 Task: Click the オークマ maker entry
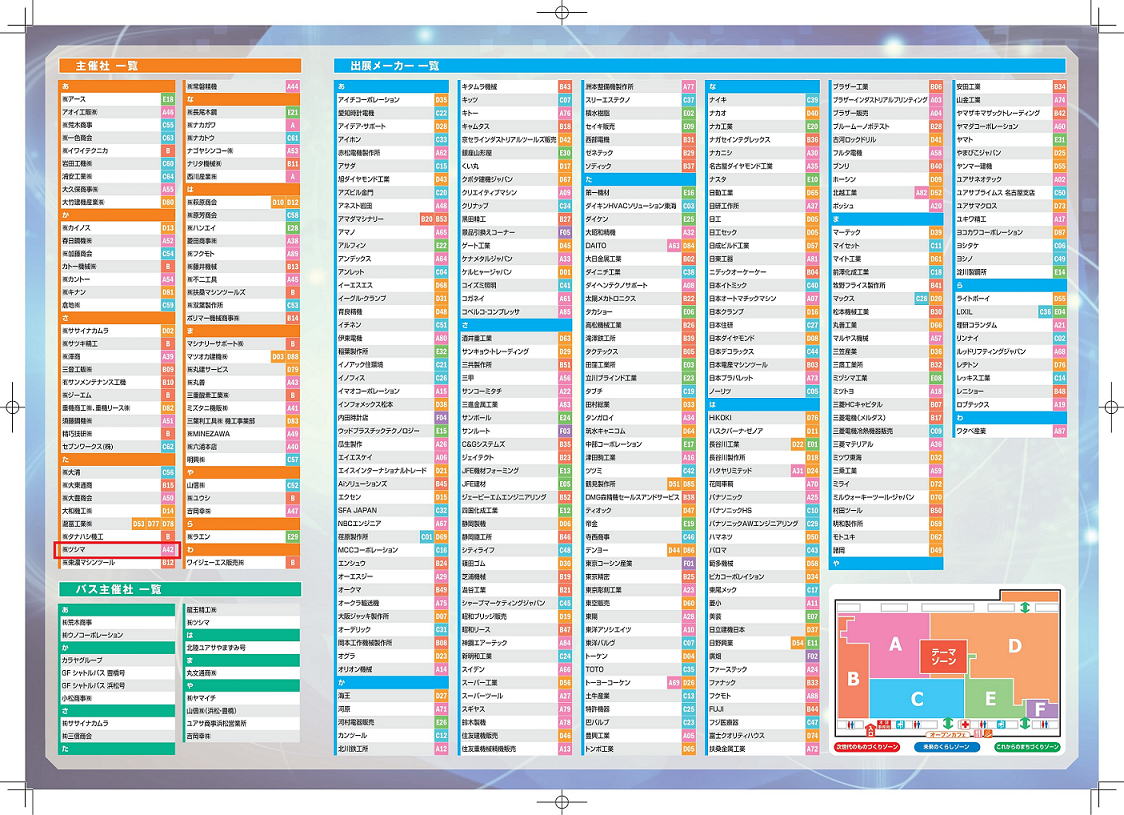pyautogui.click(x=391, y=590)
